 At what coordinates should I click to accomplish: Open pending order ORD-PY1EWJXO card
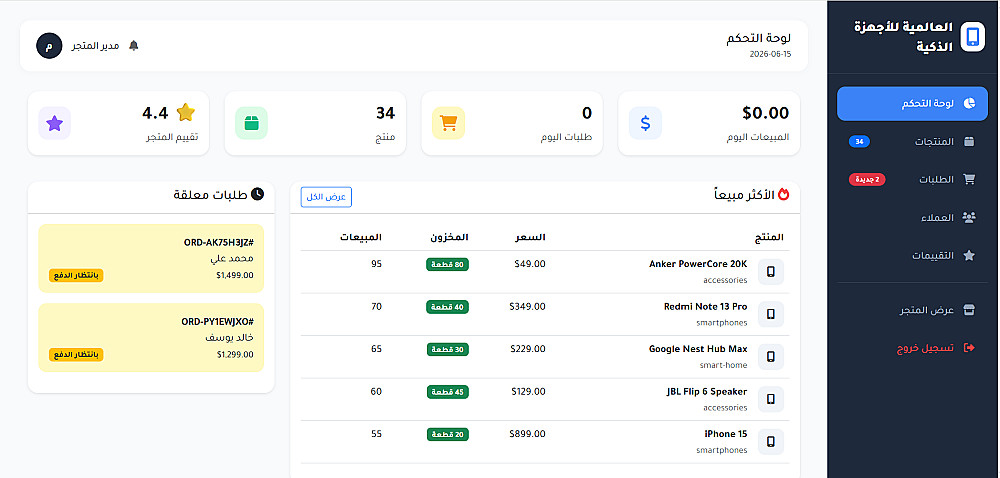(151, 337)
